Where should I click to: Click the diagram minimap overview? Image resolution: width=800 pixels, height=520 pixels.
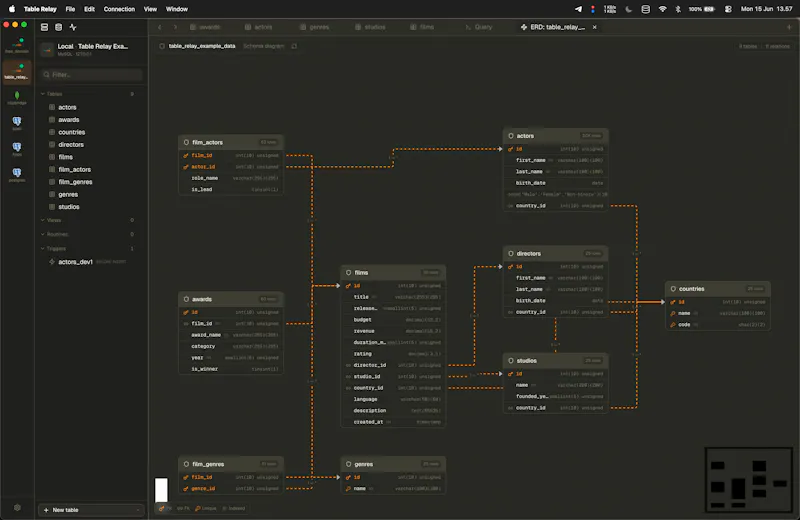pos(748,480)
